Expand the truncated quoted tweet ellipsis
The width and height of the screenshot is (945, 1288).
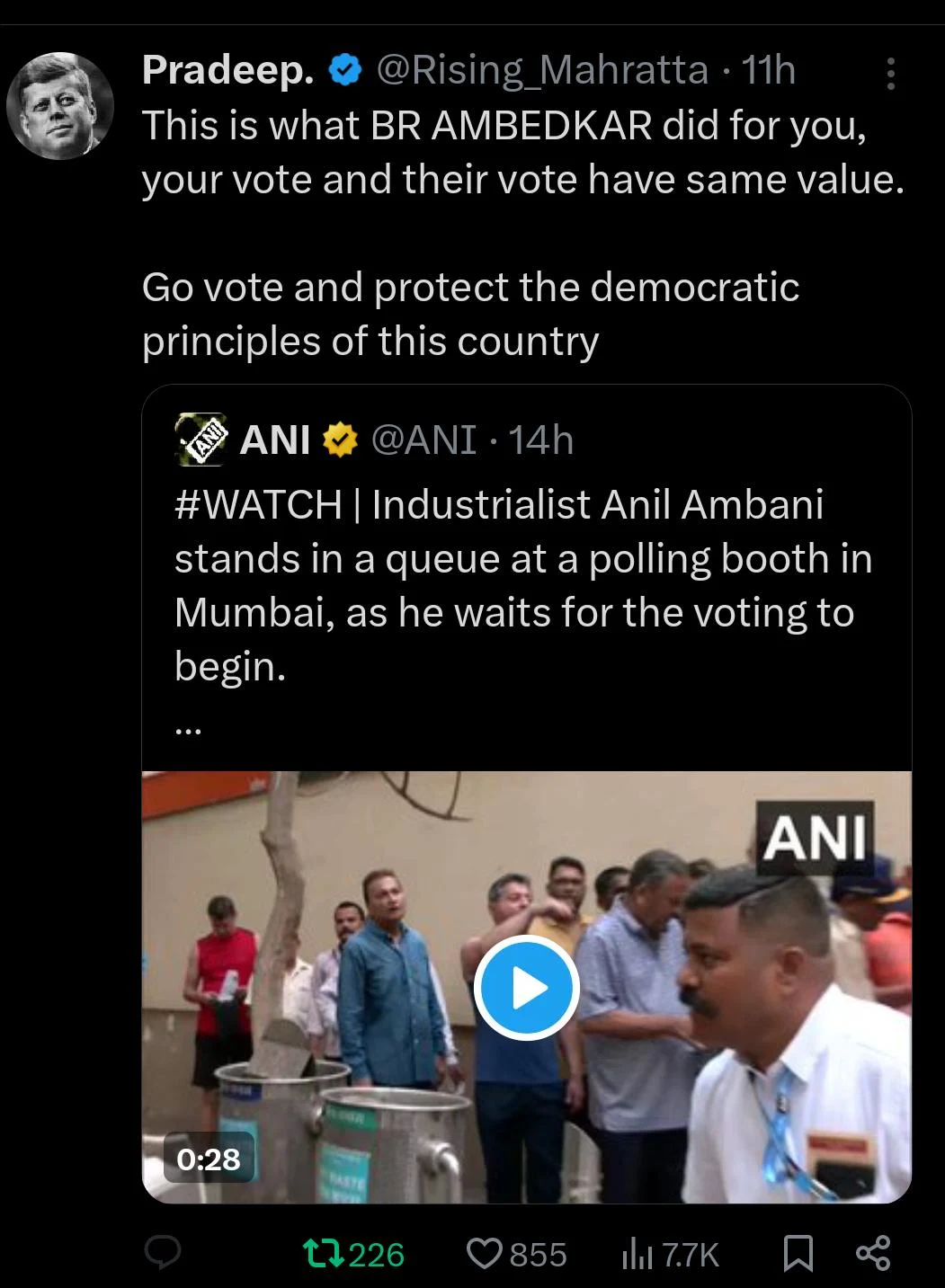click(x=188, y=730)
